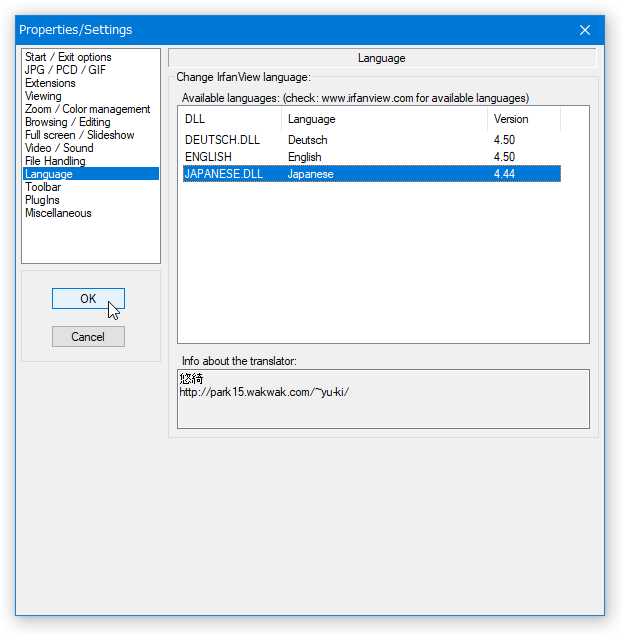
Task: Click the Japanese language name cell
Action: [x=311, y=174]
